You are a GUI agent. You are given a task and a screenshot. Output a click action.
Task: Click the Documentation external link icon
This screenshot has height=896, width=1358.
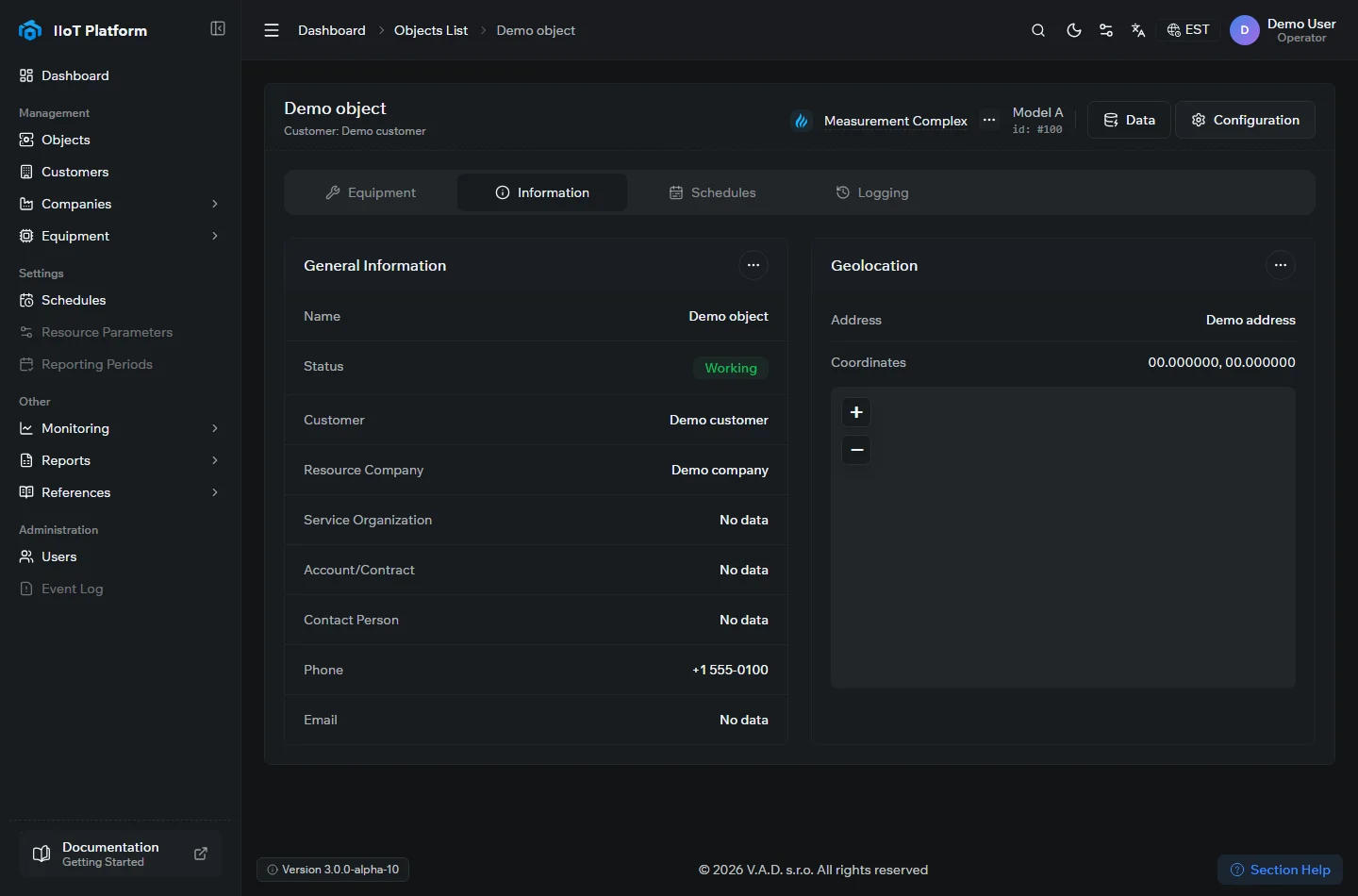click(201, 854)
